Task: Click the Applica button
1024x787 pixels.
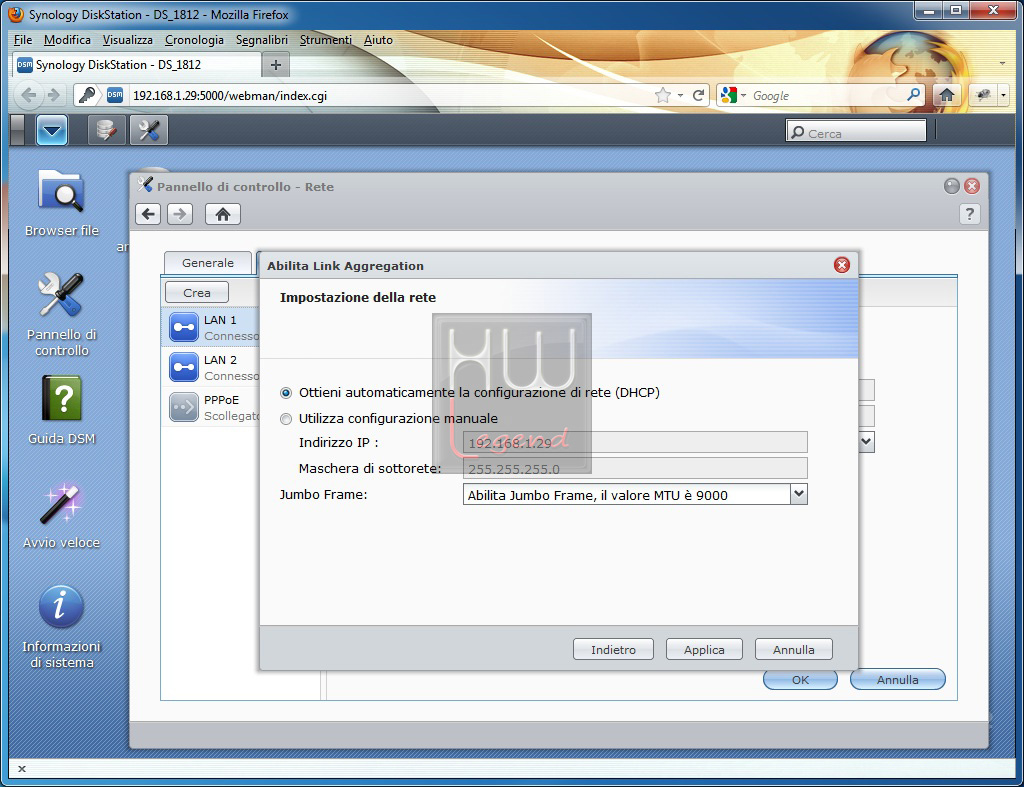Action: point(704,649)
